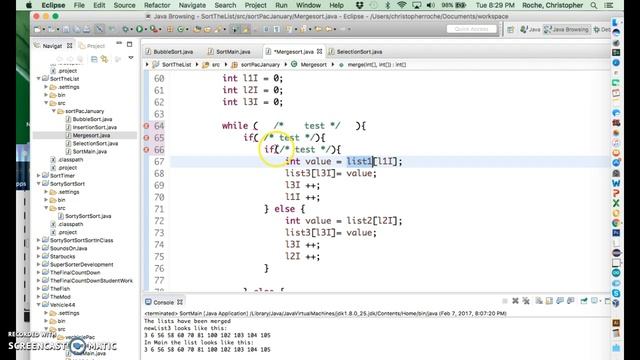Open InsertionSort.java in the Navigator
Image resolution: width=640 pixels, height=360 pixels.
[x=94, y=127]
